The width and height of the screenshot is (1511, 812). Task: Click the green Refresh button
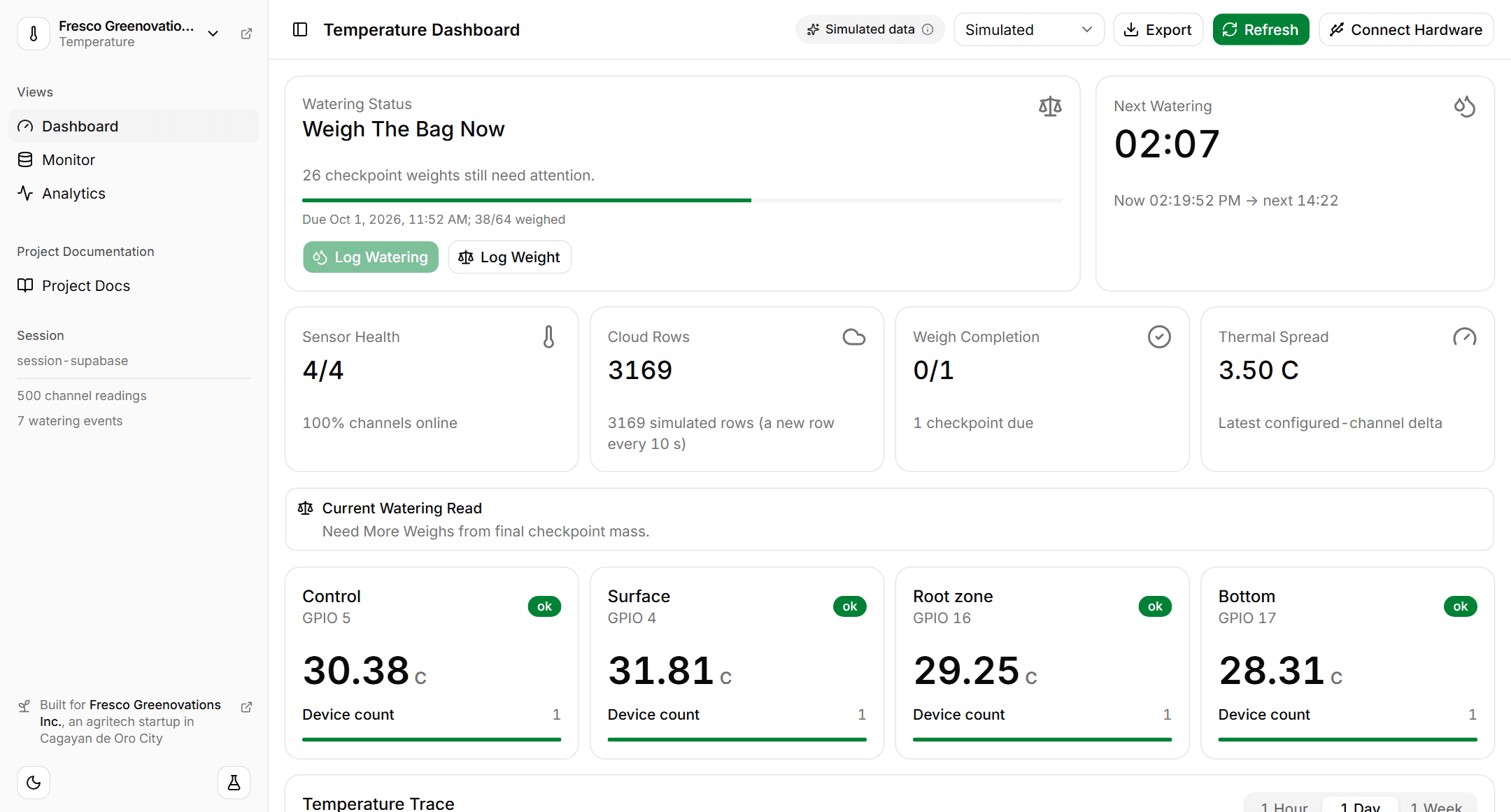point(1261,29)
